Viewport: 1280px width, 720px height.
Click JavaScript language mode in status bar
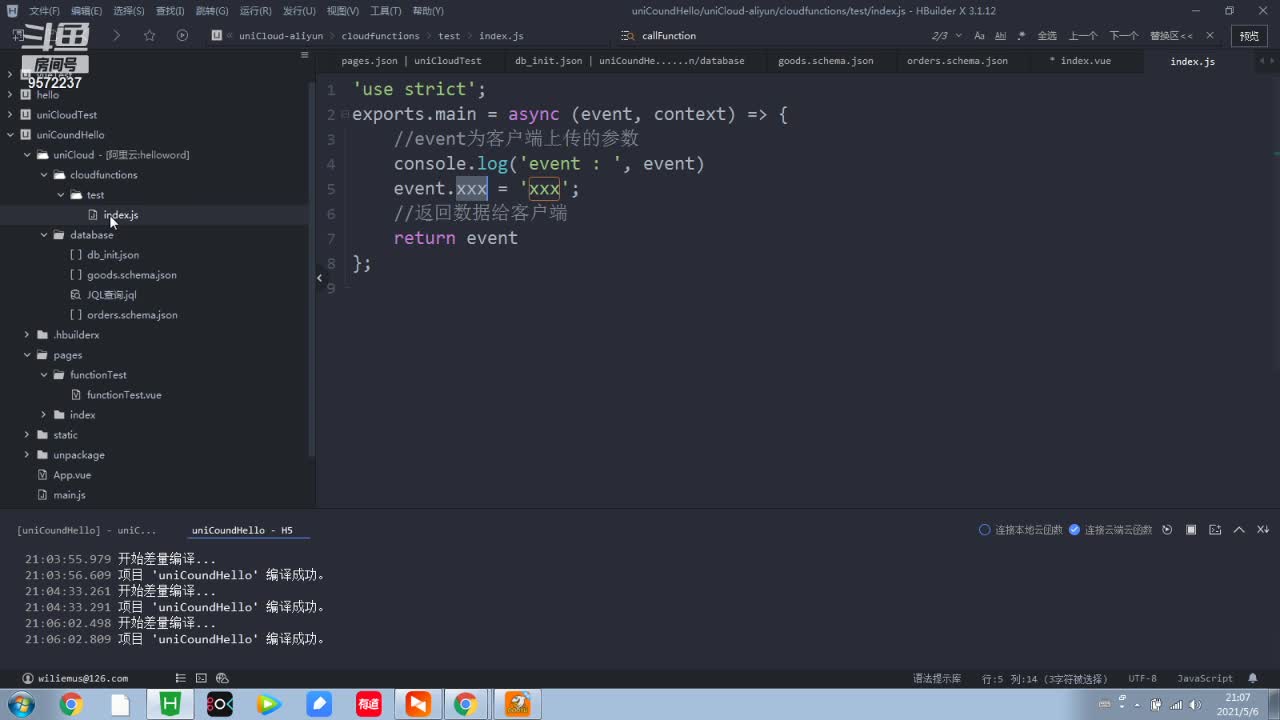coord(1205,678)
